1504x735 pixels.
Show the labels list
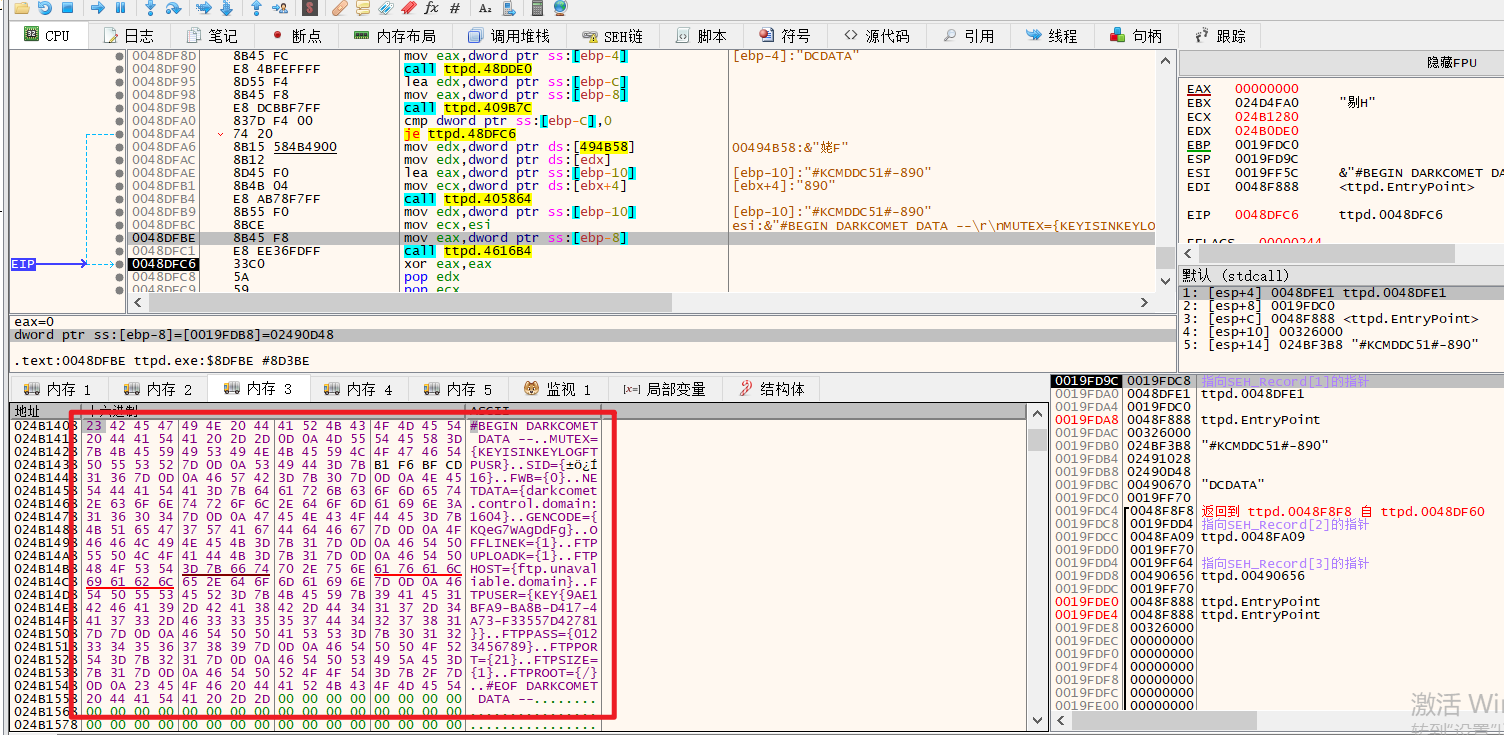pyautogui.click(x=386, y=8)
